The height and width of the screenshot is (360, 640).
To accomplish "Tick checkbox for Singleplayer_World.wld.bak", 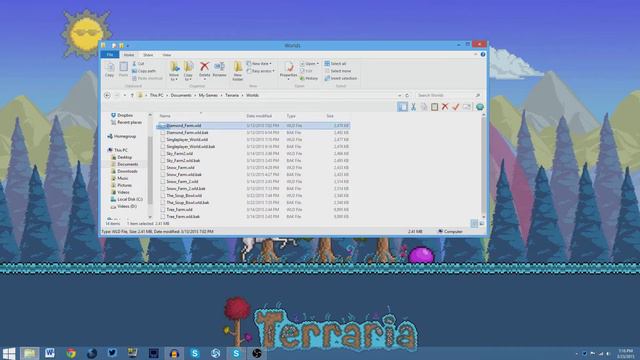I will tap(163, 147).
